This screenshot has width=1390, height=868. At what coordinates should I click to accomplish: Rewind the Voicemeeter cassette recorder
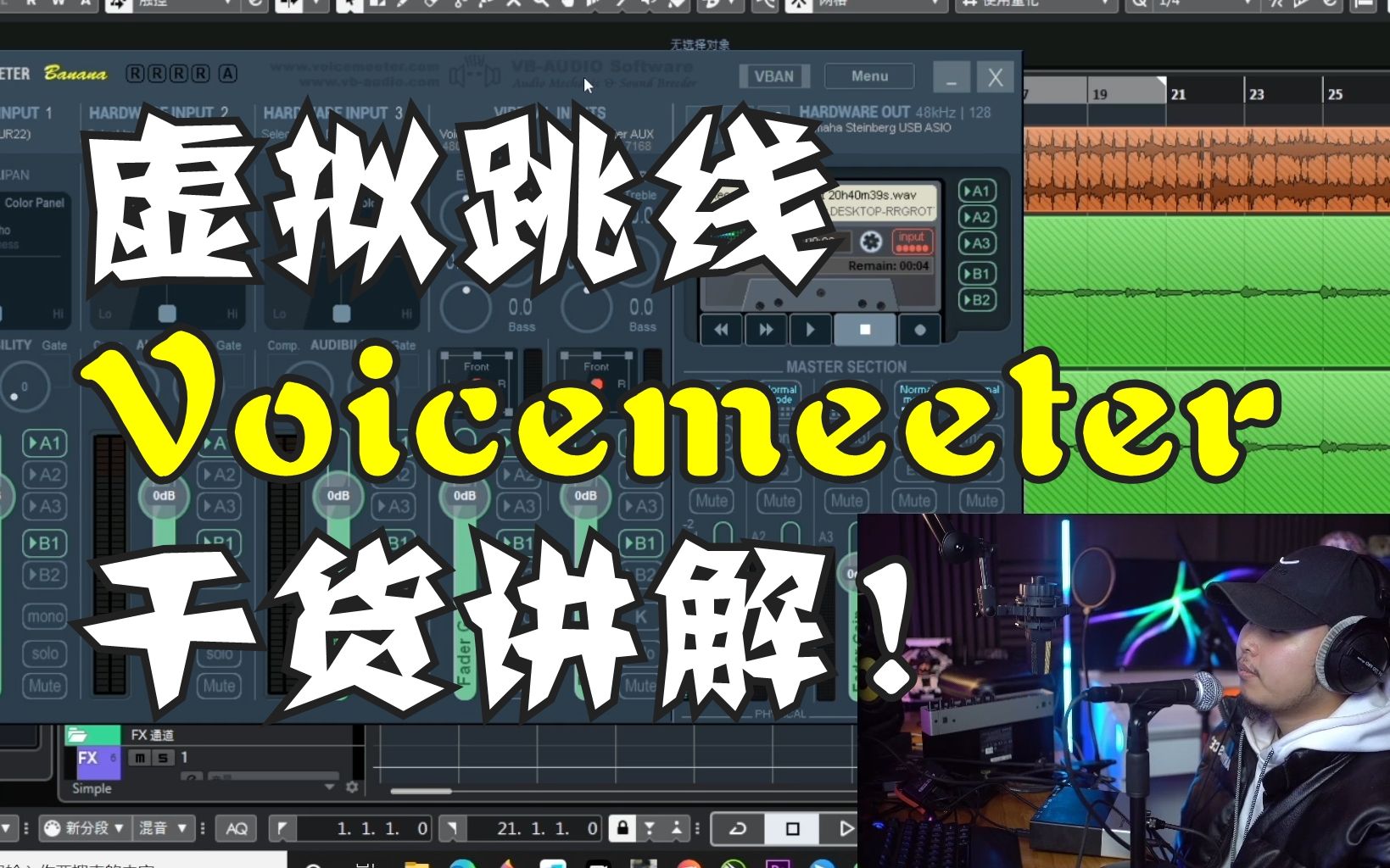721,330
